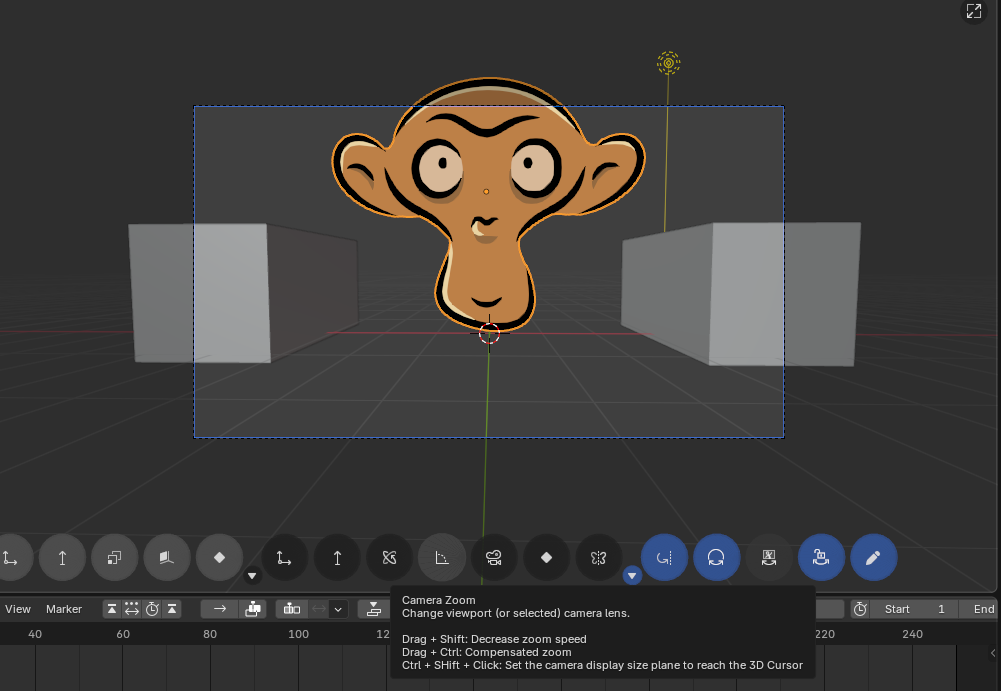Open the timeline Marker menu

(x=64, y=609)
